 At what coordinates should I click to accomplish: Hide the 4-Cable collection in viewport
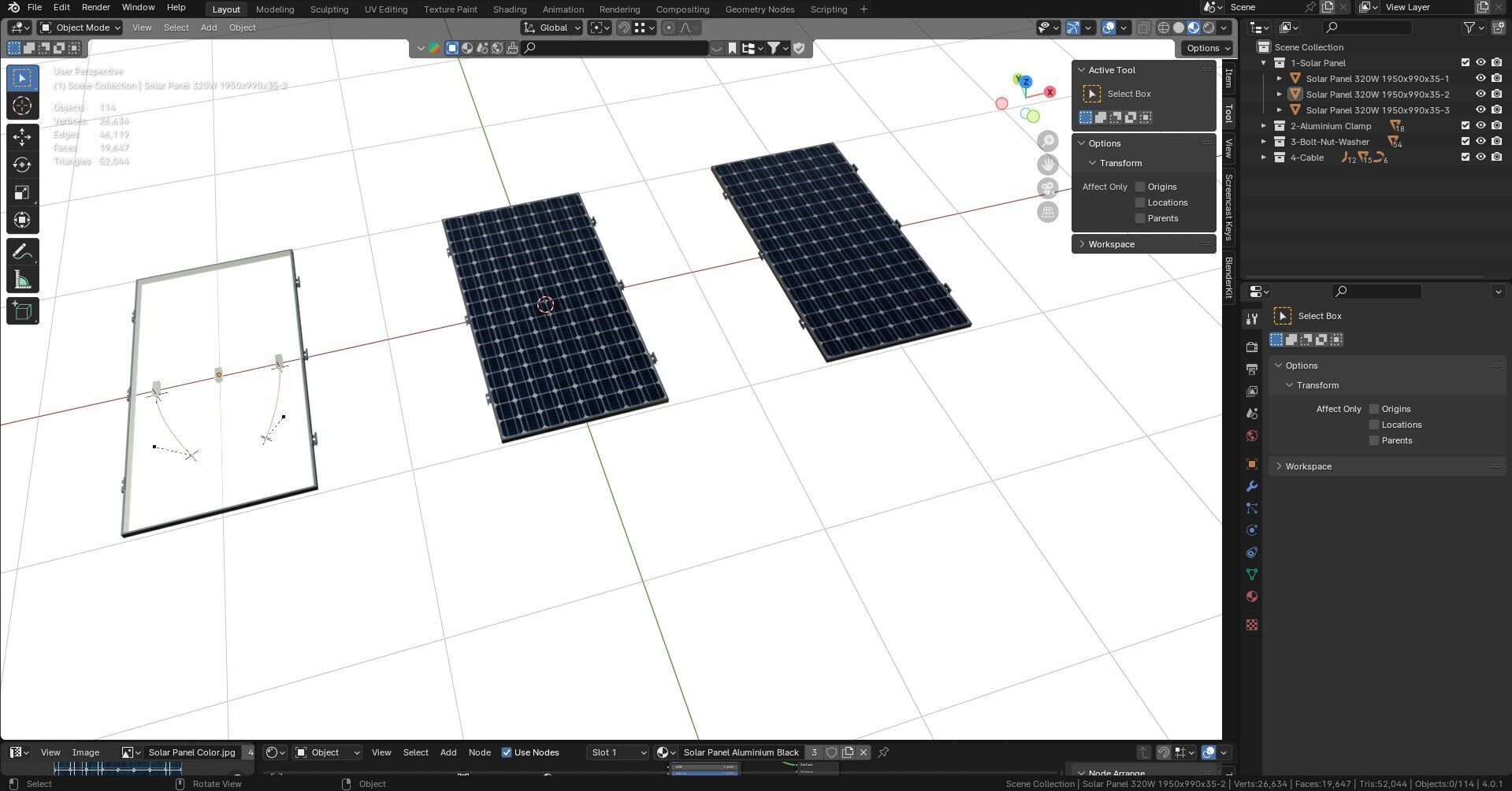coord(1480,157)
